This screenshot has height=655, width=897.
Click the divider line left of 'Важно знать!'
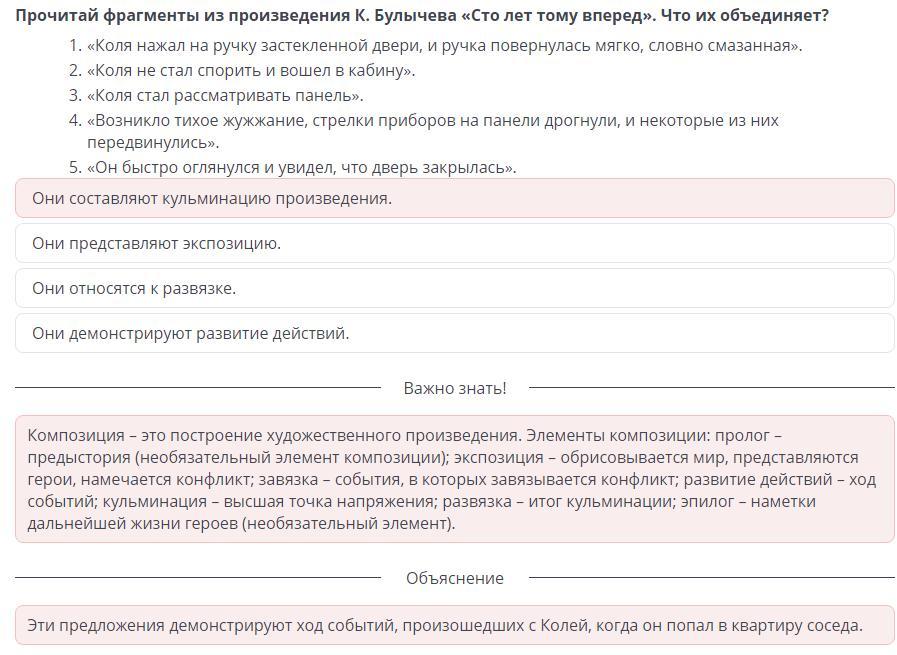[198, 388]
